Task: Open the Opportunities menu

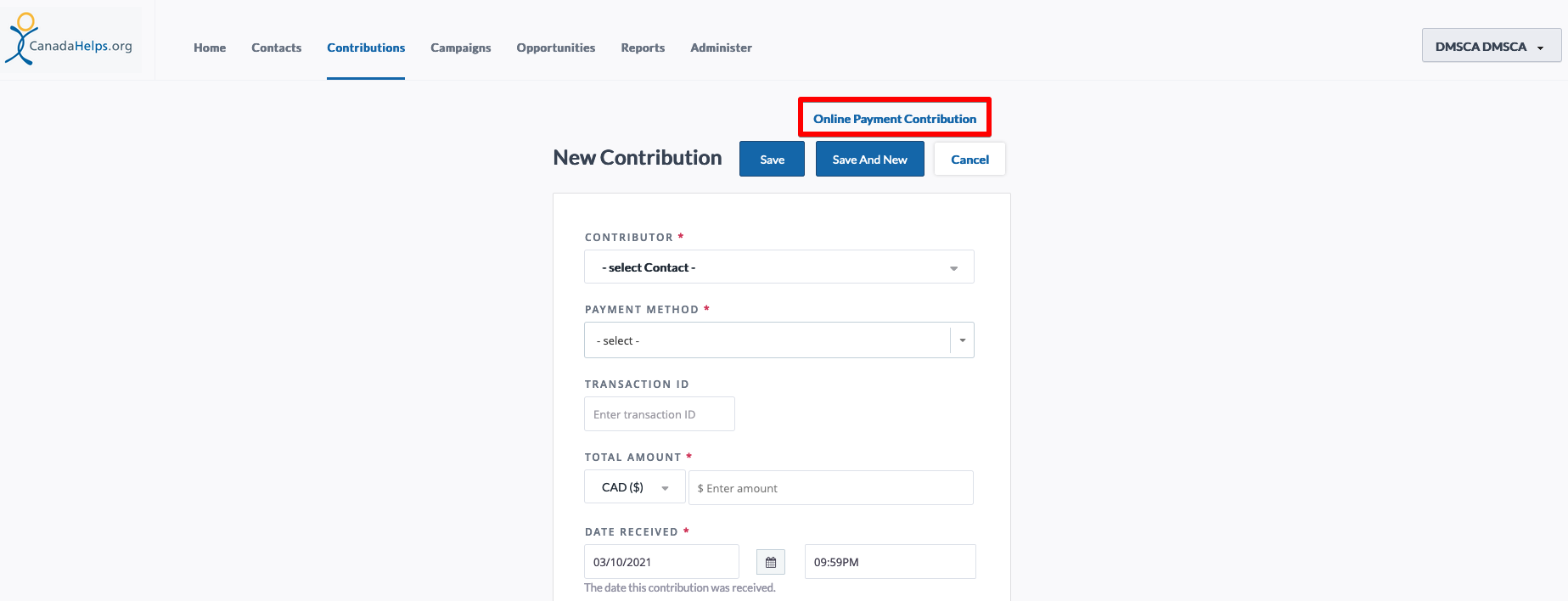Action: point(555,48)
